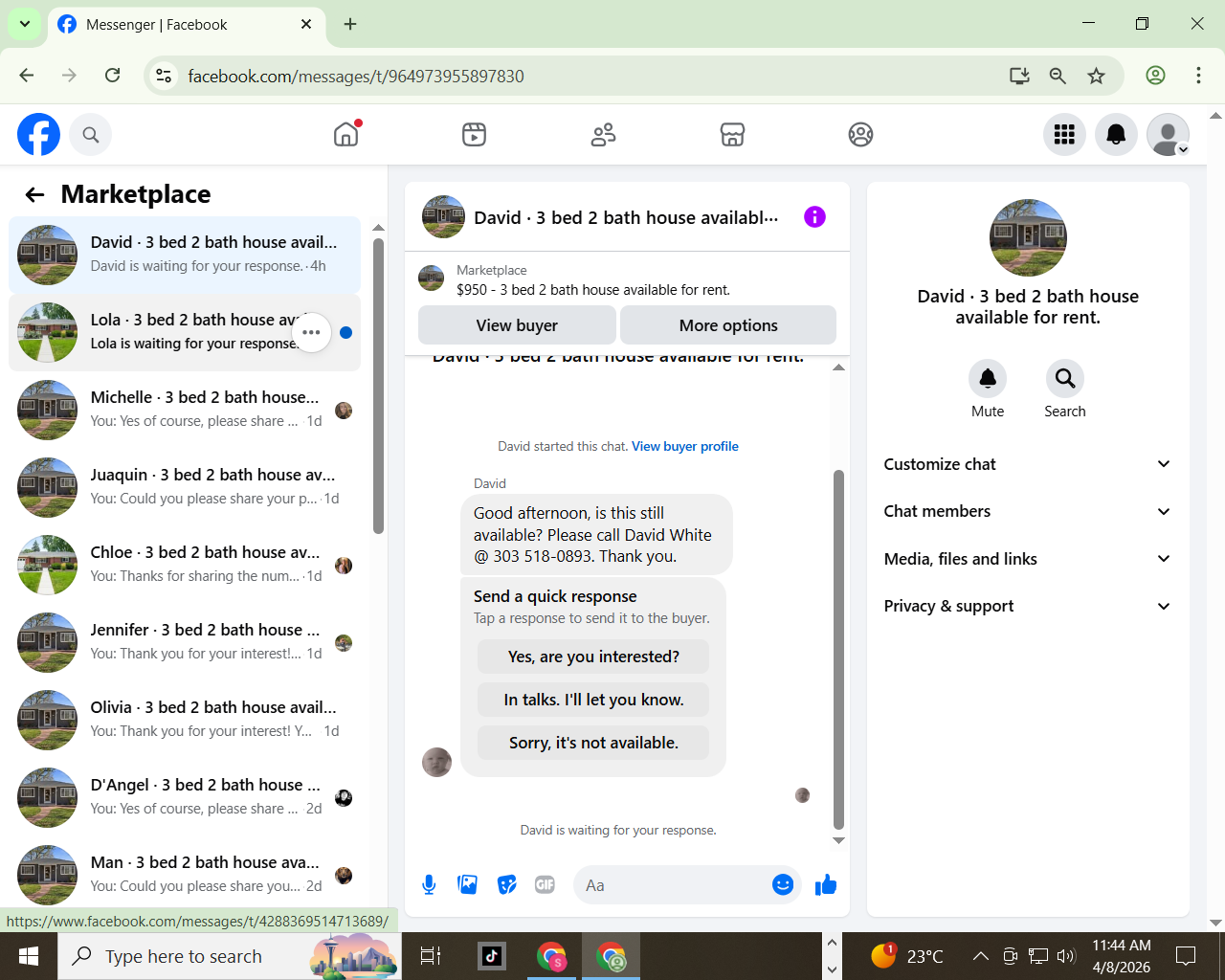Open the Friends icon in top navigation
The height and width of the screenshot is (980, 1225).
[603, 134]
